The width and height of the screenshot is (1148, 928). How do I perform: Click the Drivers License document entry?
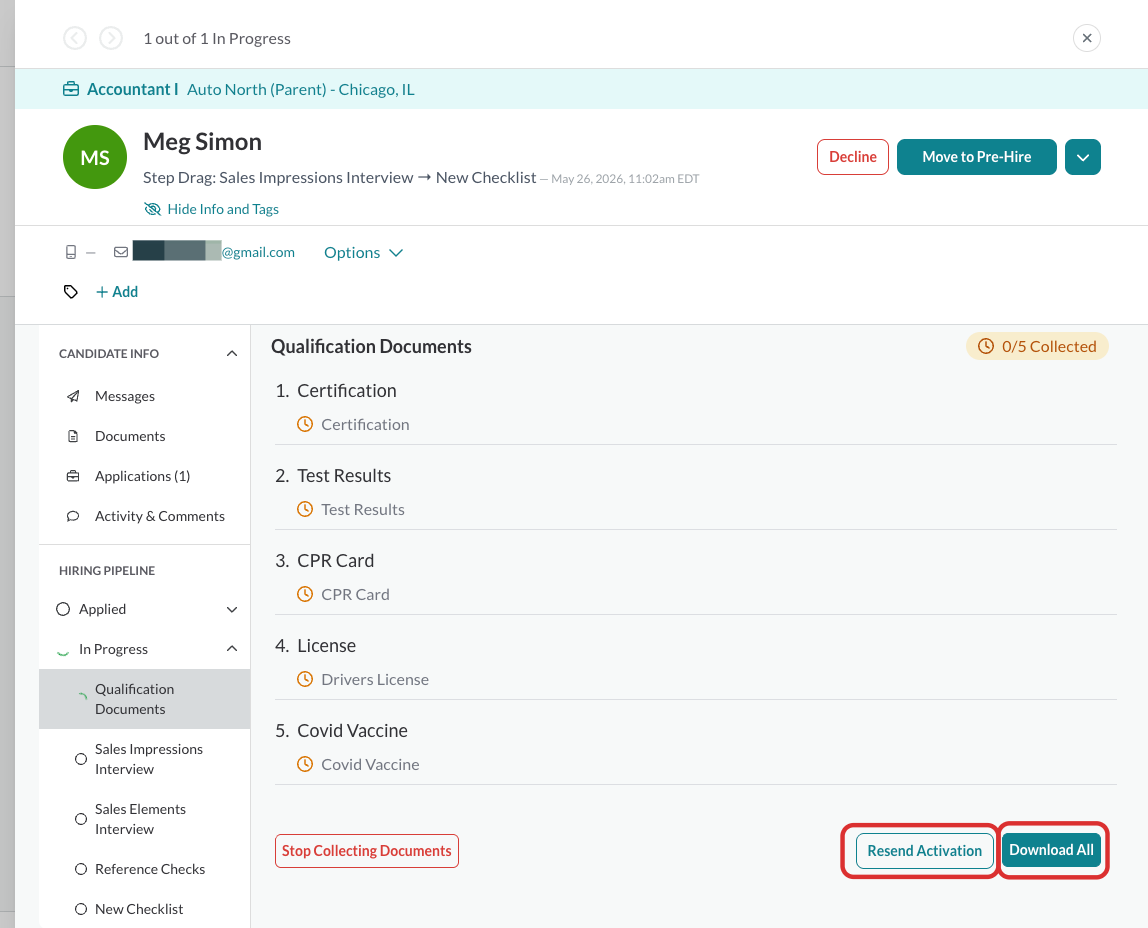click(375, 679)
